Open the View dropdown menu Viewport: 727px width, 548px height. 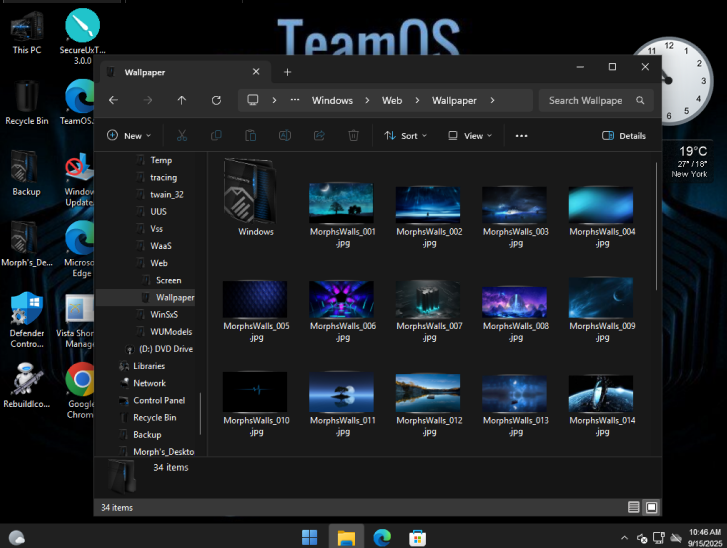(470, 136)
